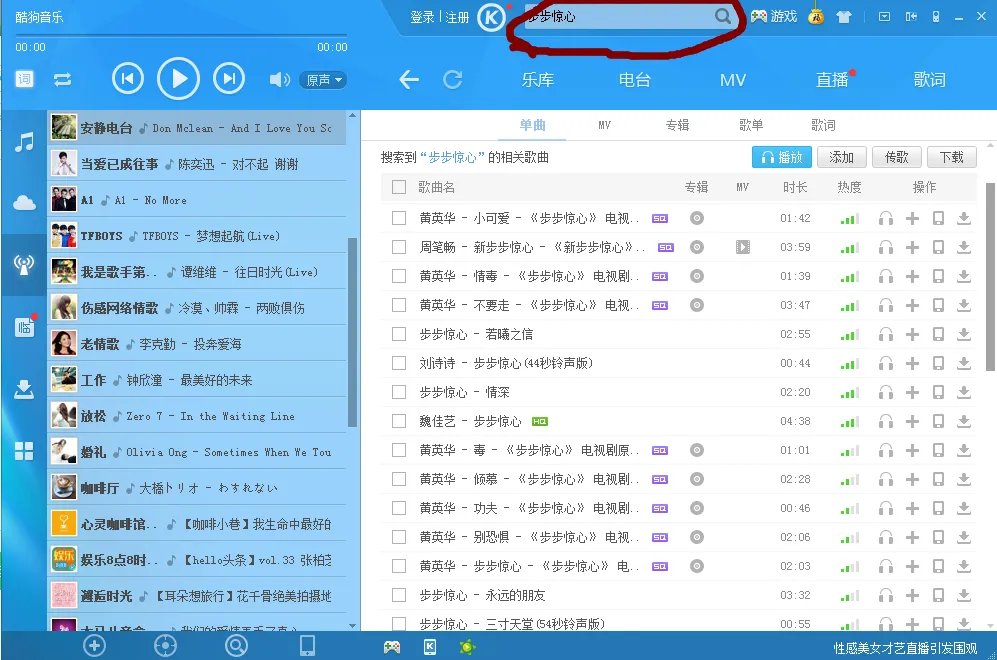997x660 pixels.
Task: Go back with the left arrow
Action: pyautogui.click(x=409, y=79)
